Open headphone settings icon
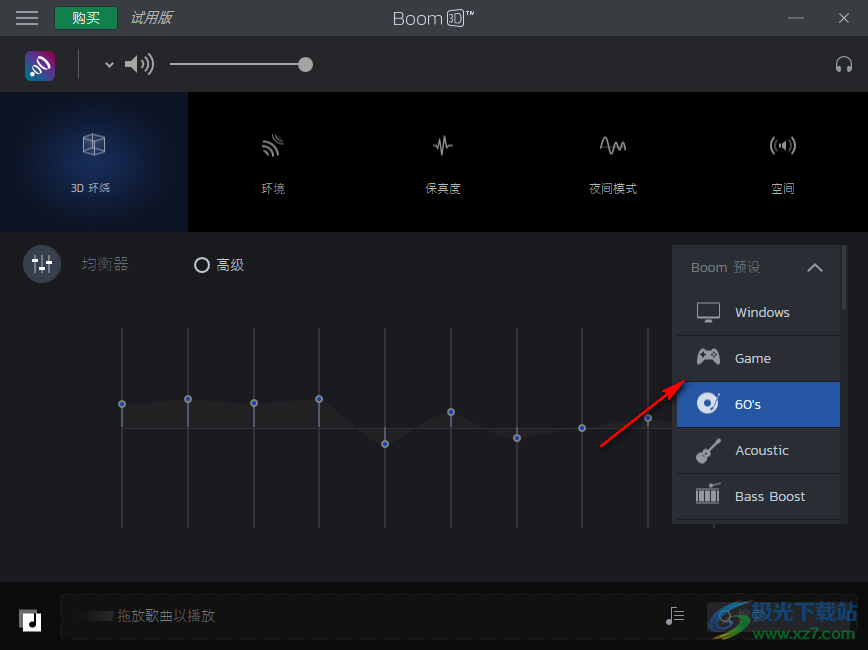 coord(844,65)
